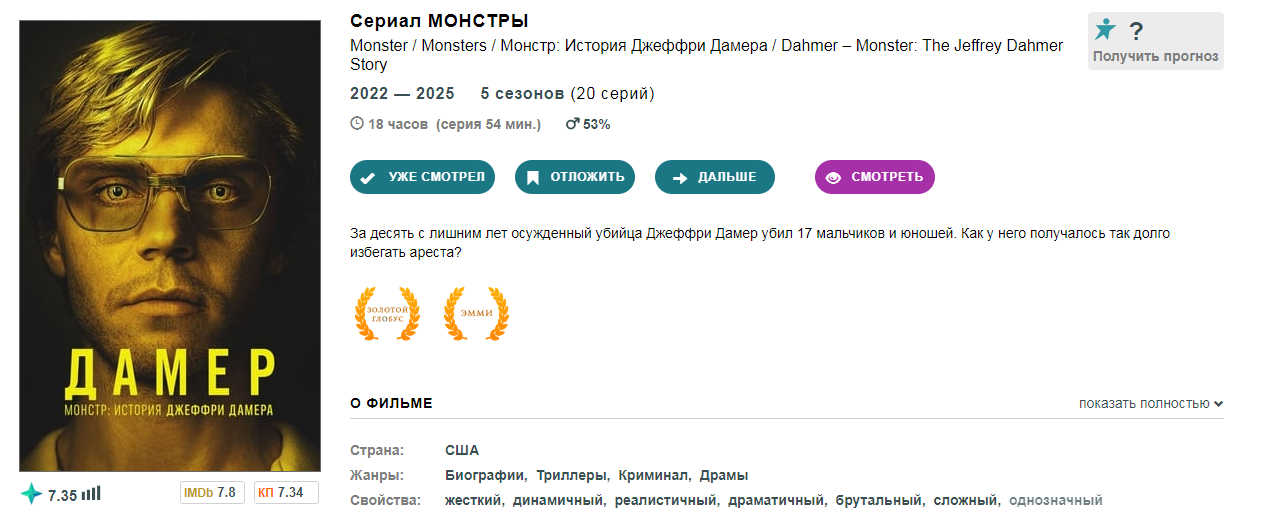1286x514 pixels.
Task: Open the КП 7.34 rating badge
Action: pyautogui.click(x=285, y=492)
